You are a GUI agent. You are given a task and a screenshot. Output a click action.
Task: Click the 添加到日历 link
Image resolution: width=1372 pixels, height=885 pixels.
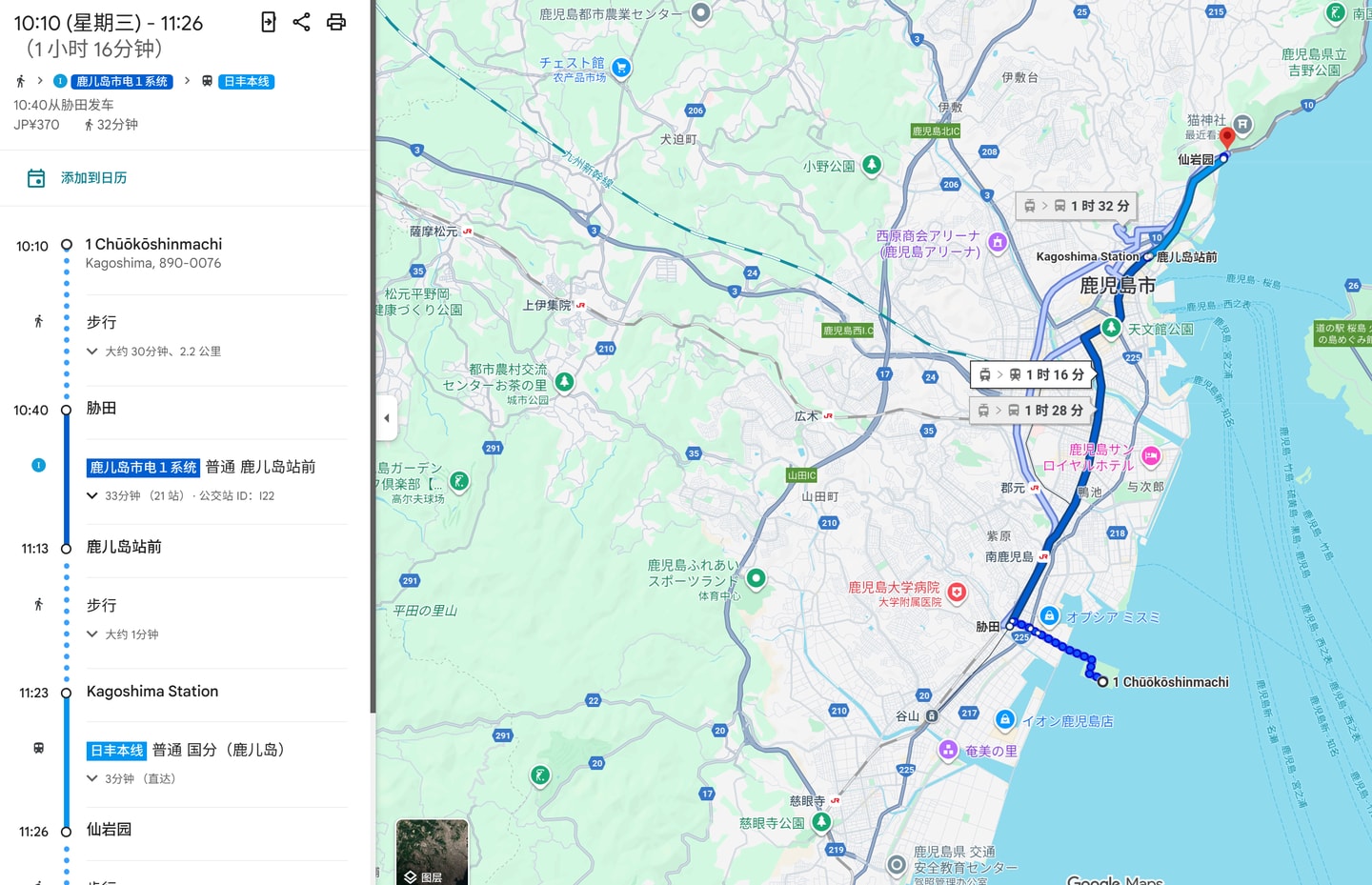[93, 178]
